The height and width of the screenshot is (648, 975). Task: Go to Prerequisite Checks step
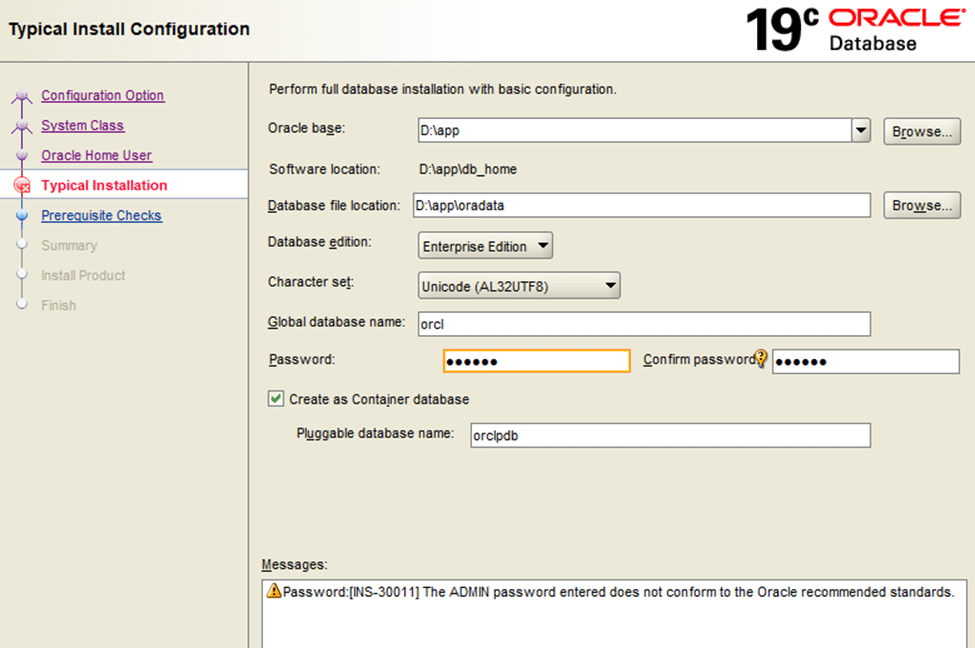(101, 215)
